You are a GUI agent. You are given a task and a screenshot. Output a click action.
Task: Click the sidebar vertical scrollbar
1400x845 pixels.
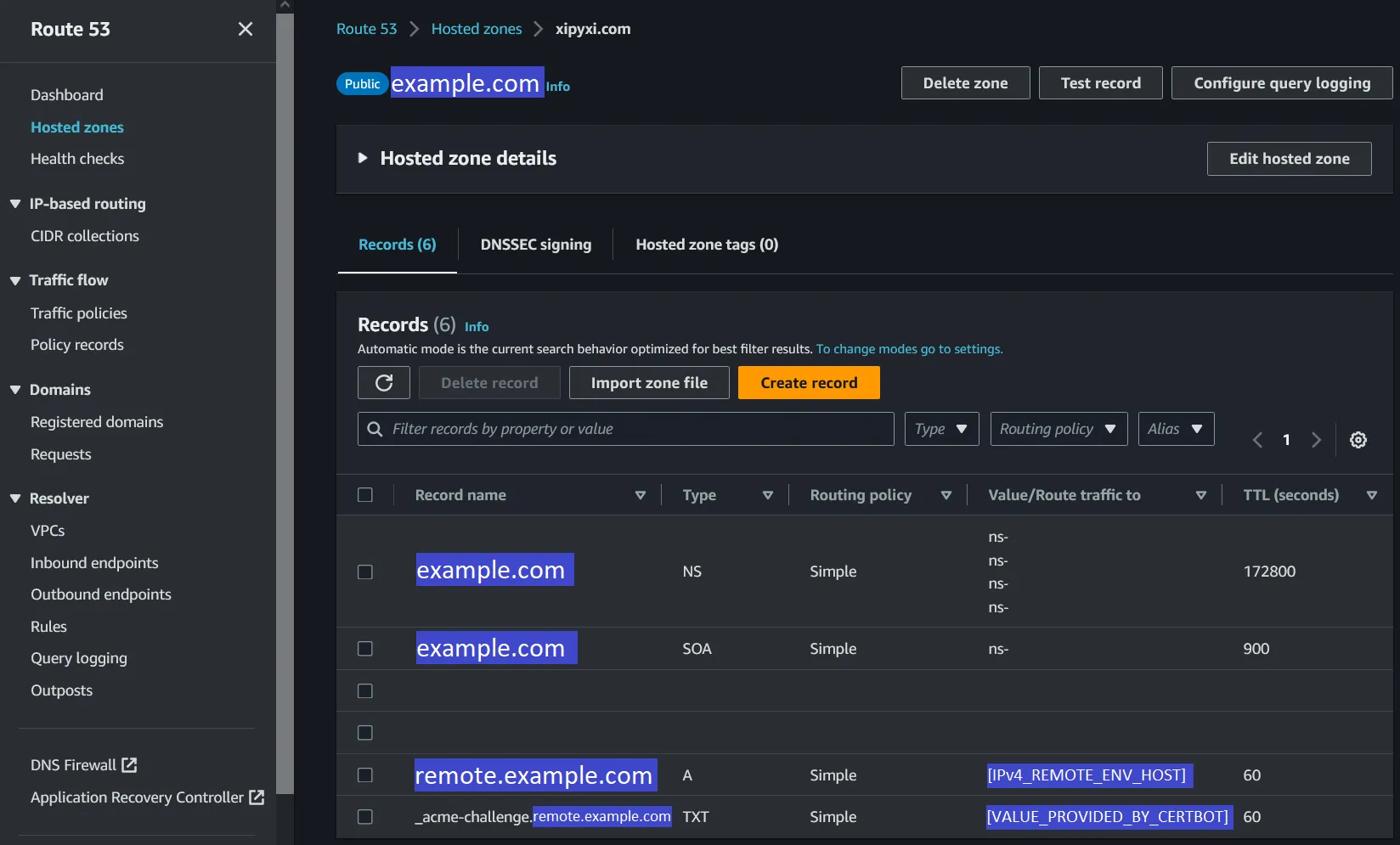[285, 403]
